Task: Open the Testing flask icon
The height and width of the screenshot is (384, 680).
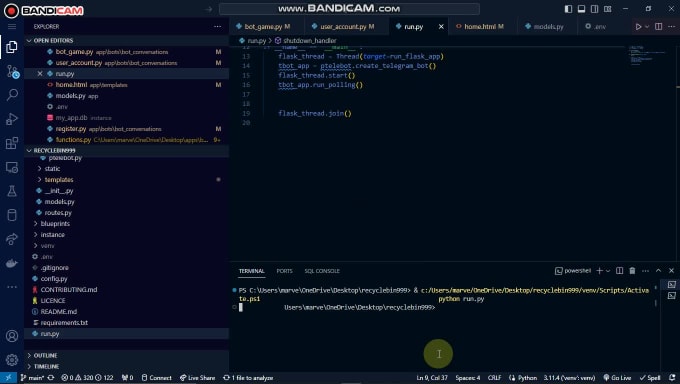Action: tap(12, 191)
